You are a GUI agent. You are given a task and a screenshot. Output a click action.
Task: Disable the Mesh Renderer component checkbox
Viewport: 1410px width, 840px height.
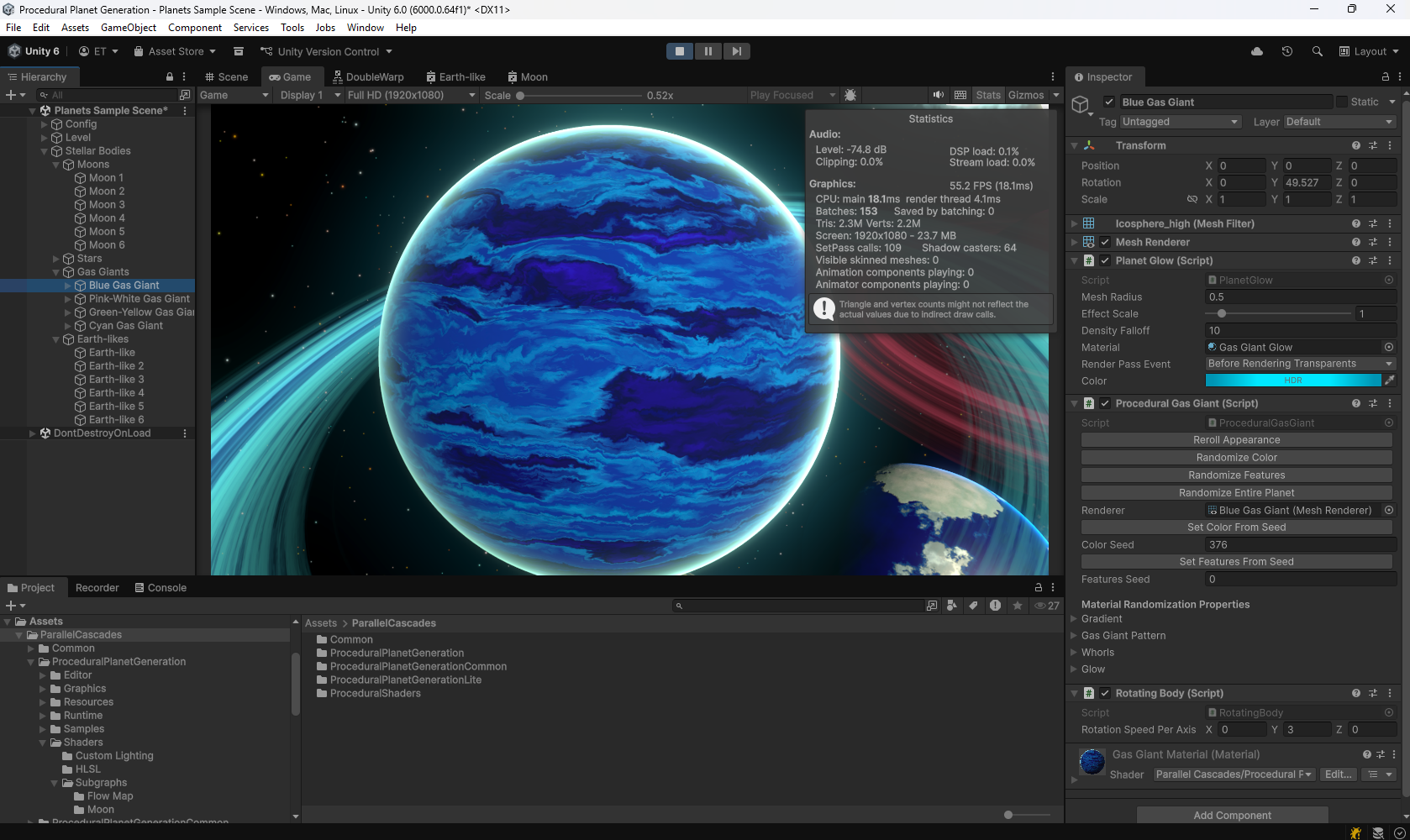tap(1105, 242)
